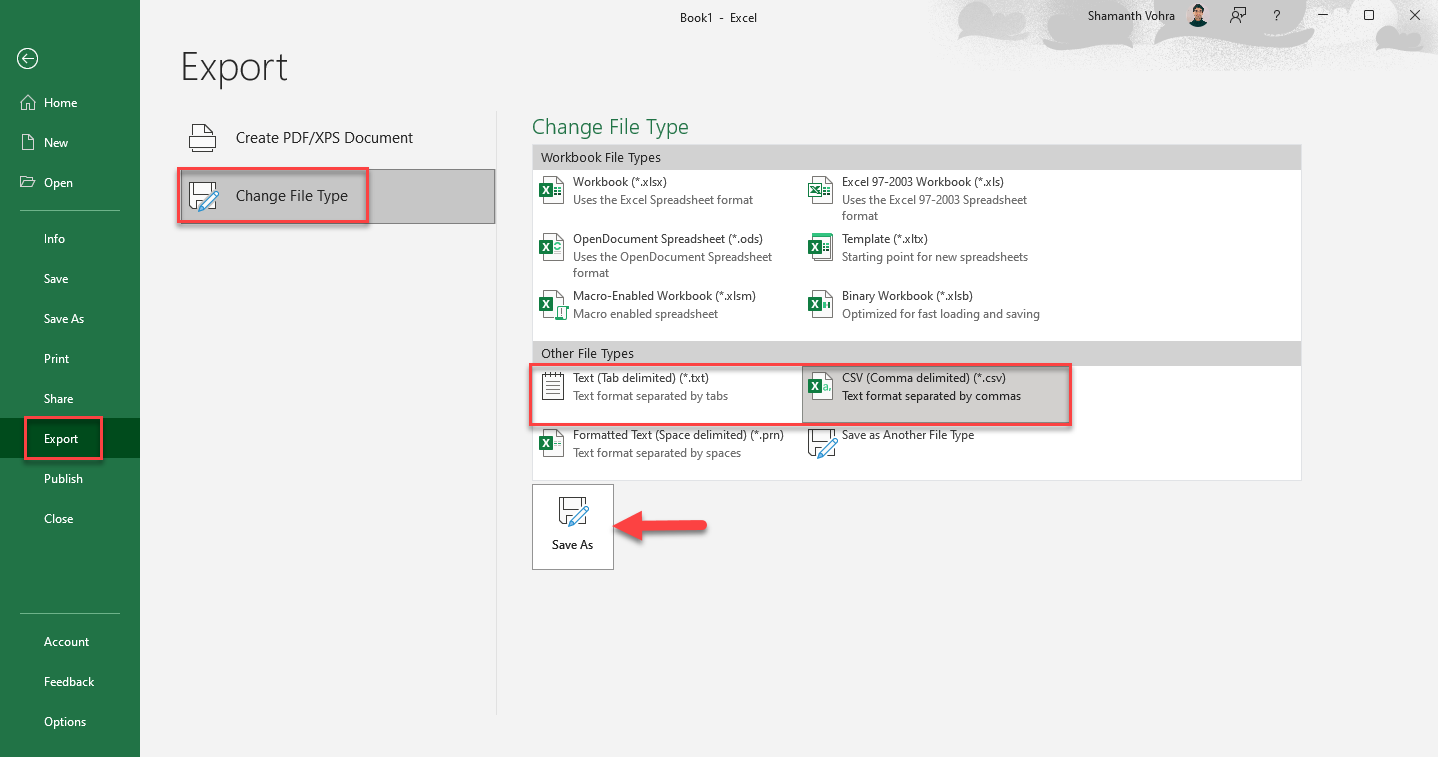Screen dimensions: 1438x757
Task: Click the New document icon
Action: pyautogui.click(x=28, y=143)
